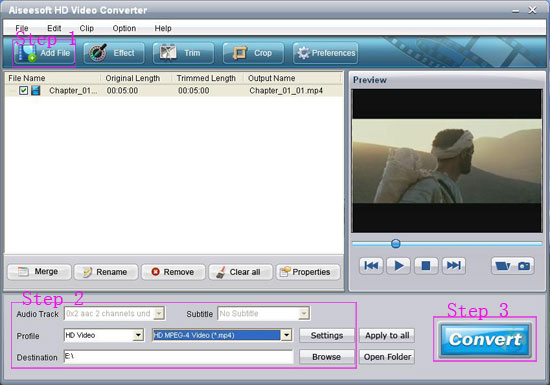Select the Chapter_01_01.mp4 output name
Viewport: 550px width, 385px height.
(286, 91)
